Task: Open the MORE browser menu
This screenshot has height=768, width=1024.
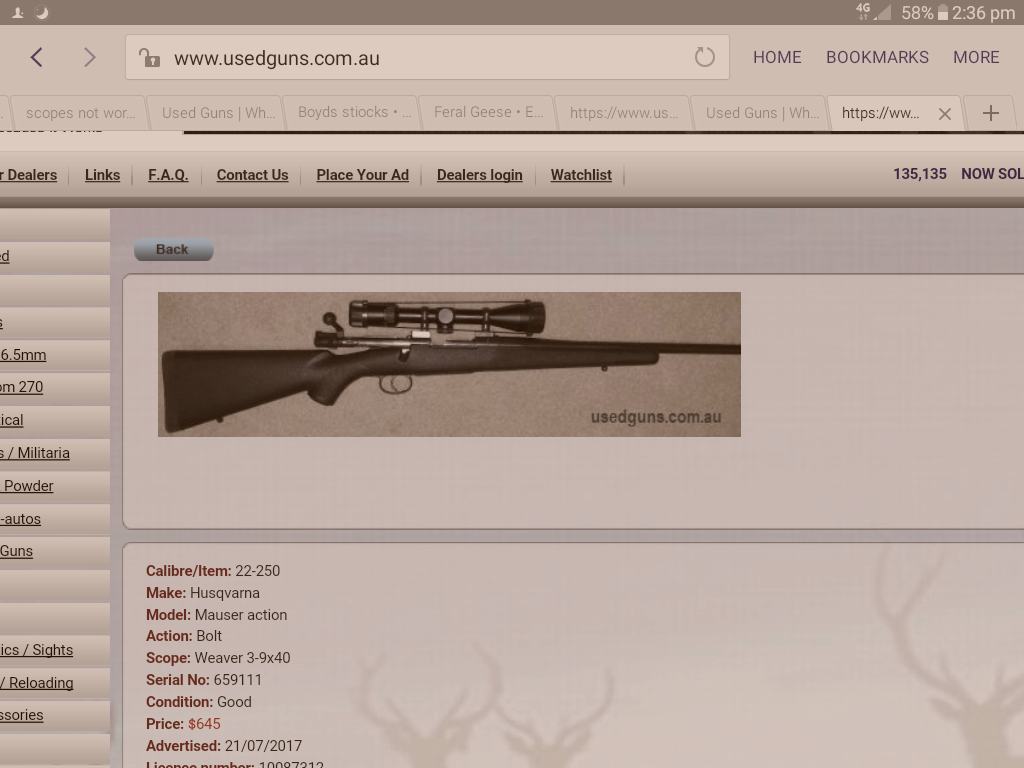Action: click(x=976, y=57)
